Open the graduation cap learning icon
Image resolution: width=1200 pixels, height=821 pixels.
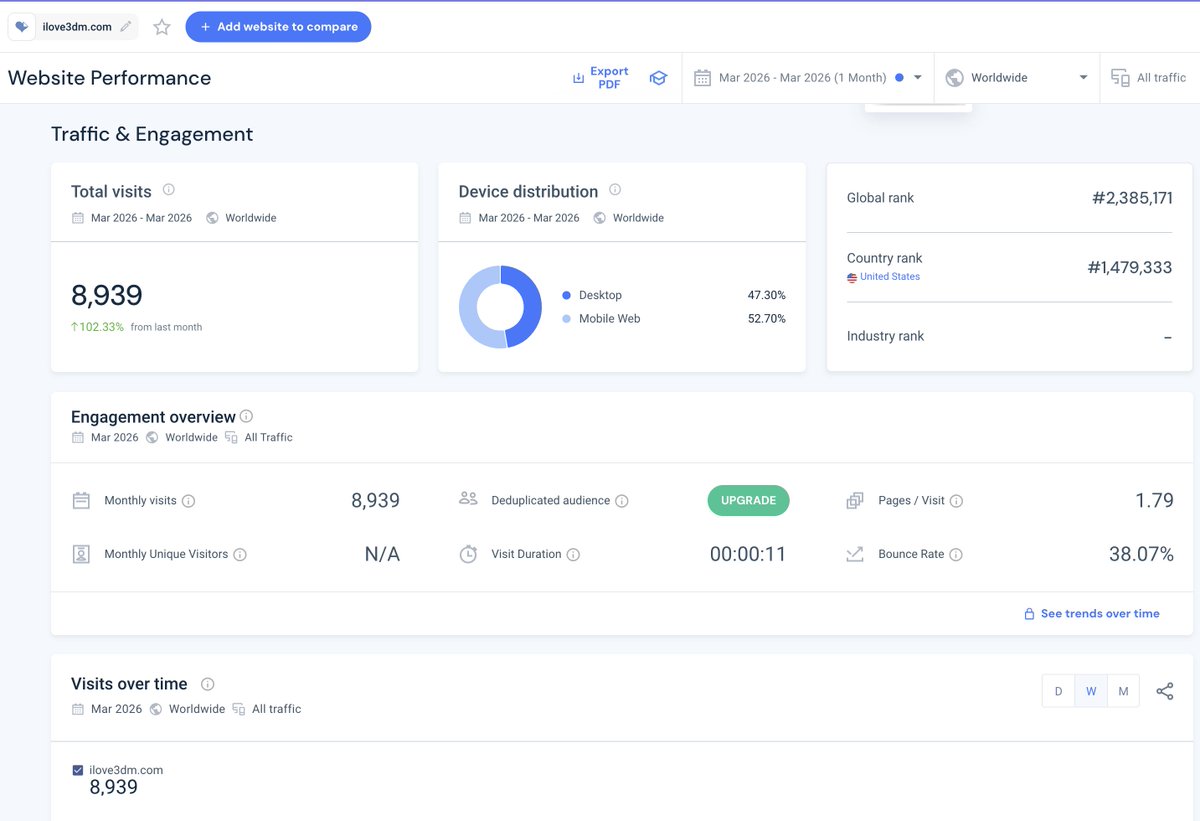tap(658, 78)
